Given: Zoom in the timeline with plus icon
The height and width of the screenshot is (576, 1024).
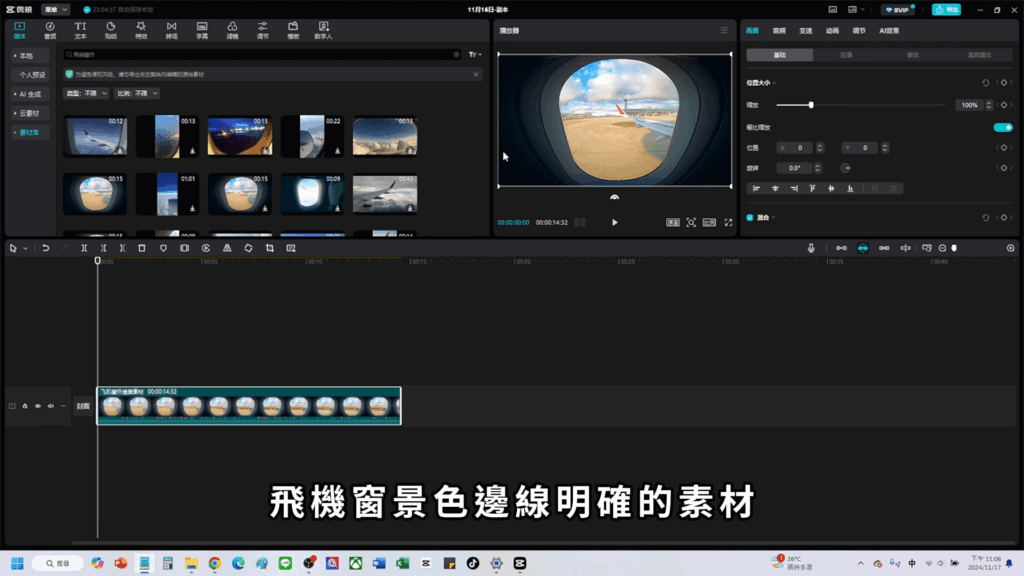Looking at the screenshot, I should click(1011, 248).
